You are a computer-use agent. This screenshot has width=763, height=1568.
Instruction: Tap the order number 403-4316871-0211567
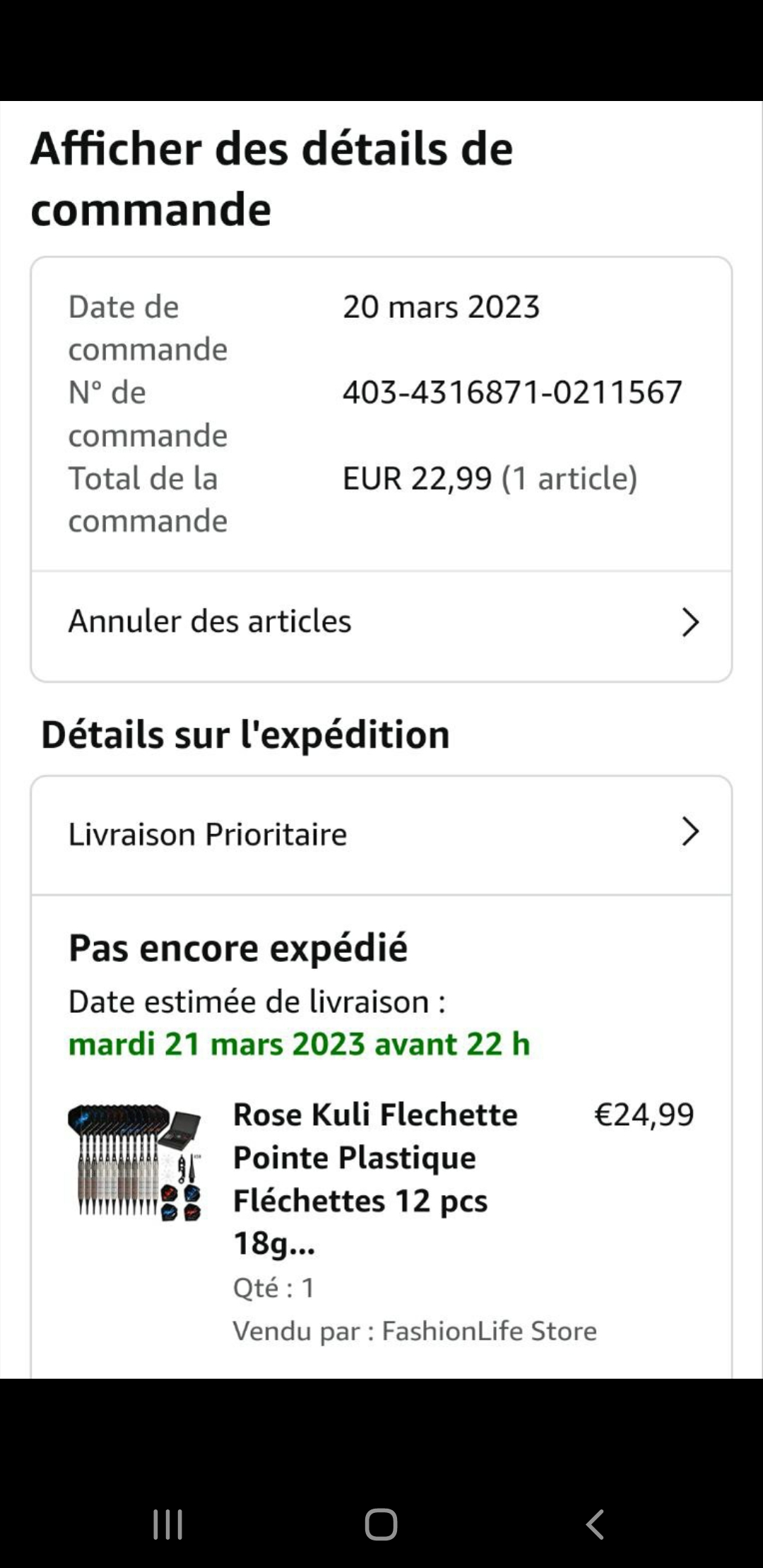(512, 392)
